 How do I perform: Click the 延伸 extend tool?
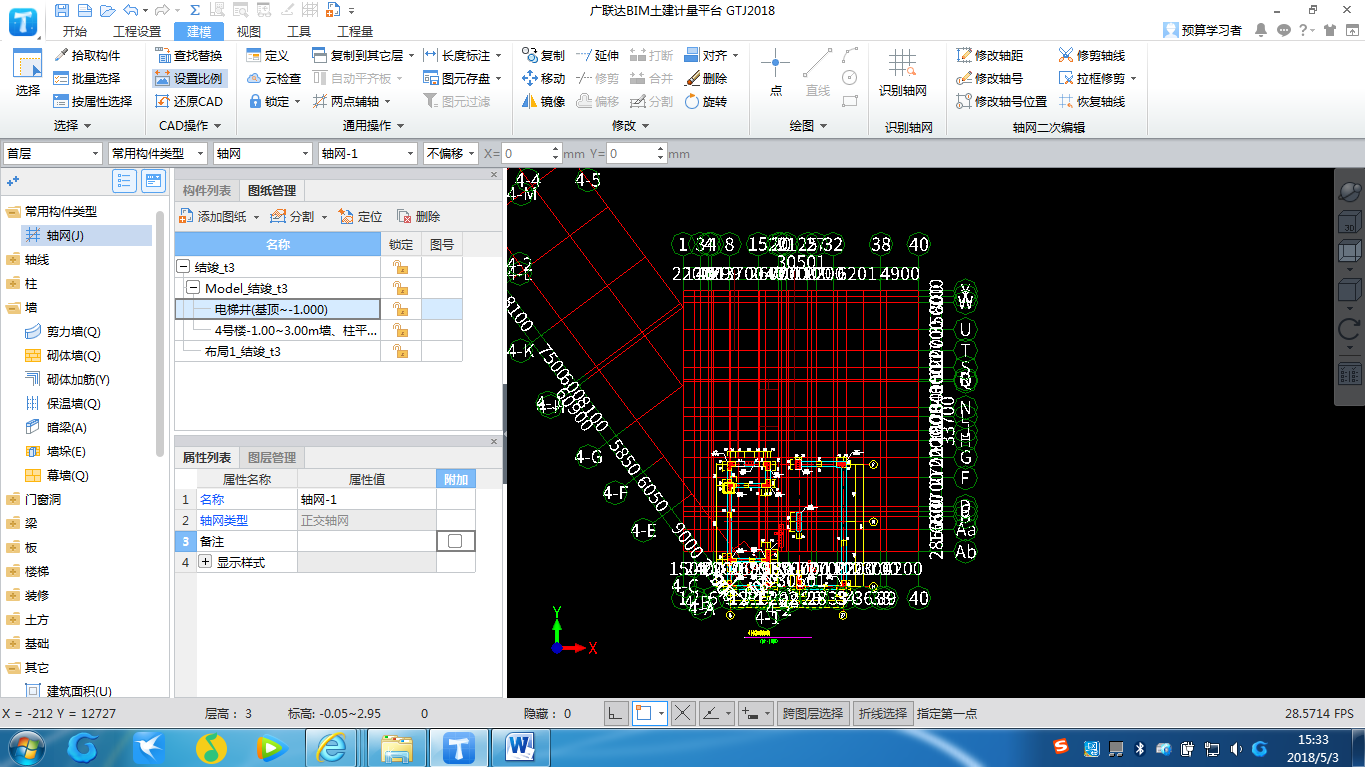pyautogui.click(x=597, y=55)
